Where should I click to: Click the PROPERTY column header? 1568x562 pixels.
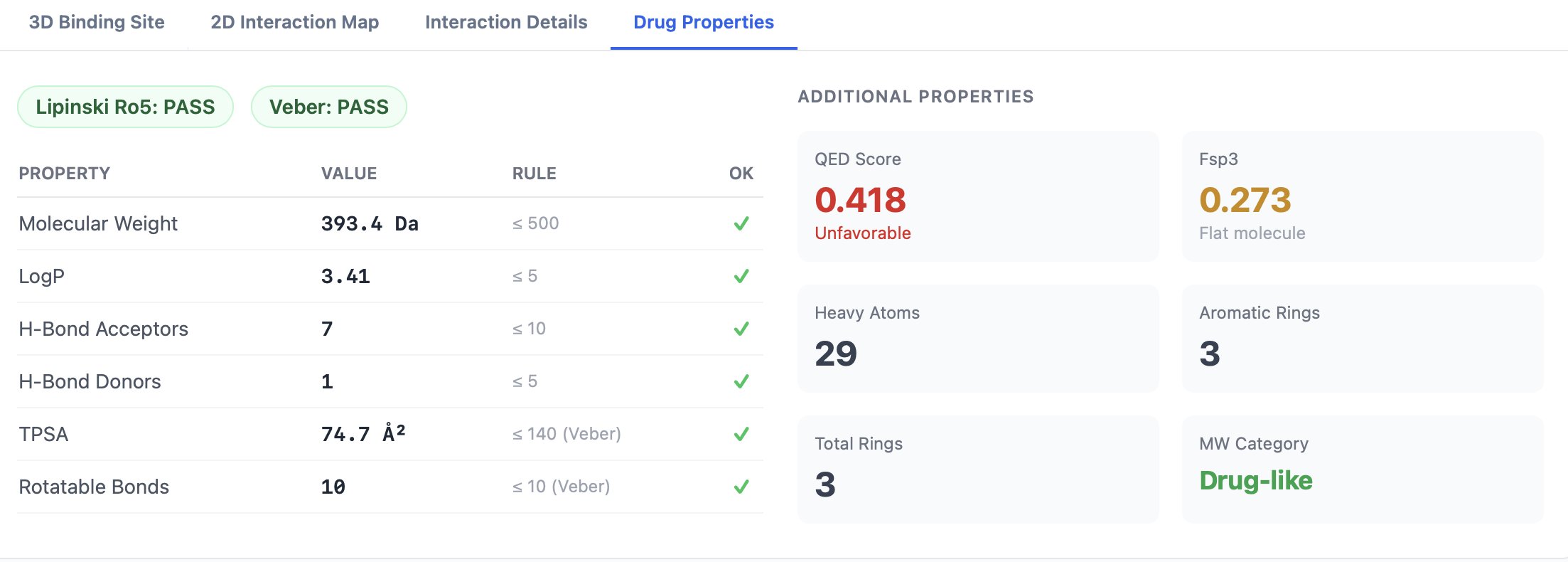65,174
